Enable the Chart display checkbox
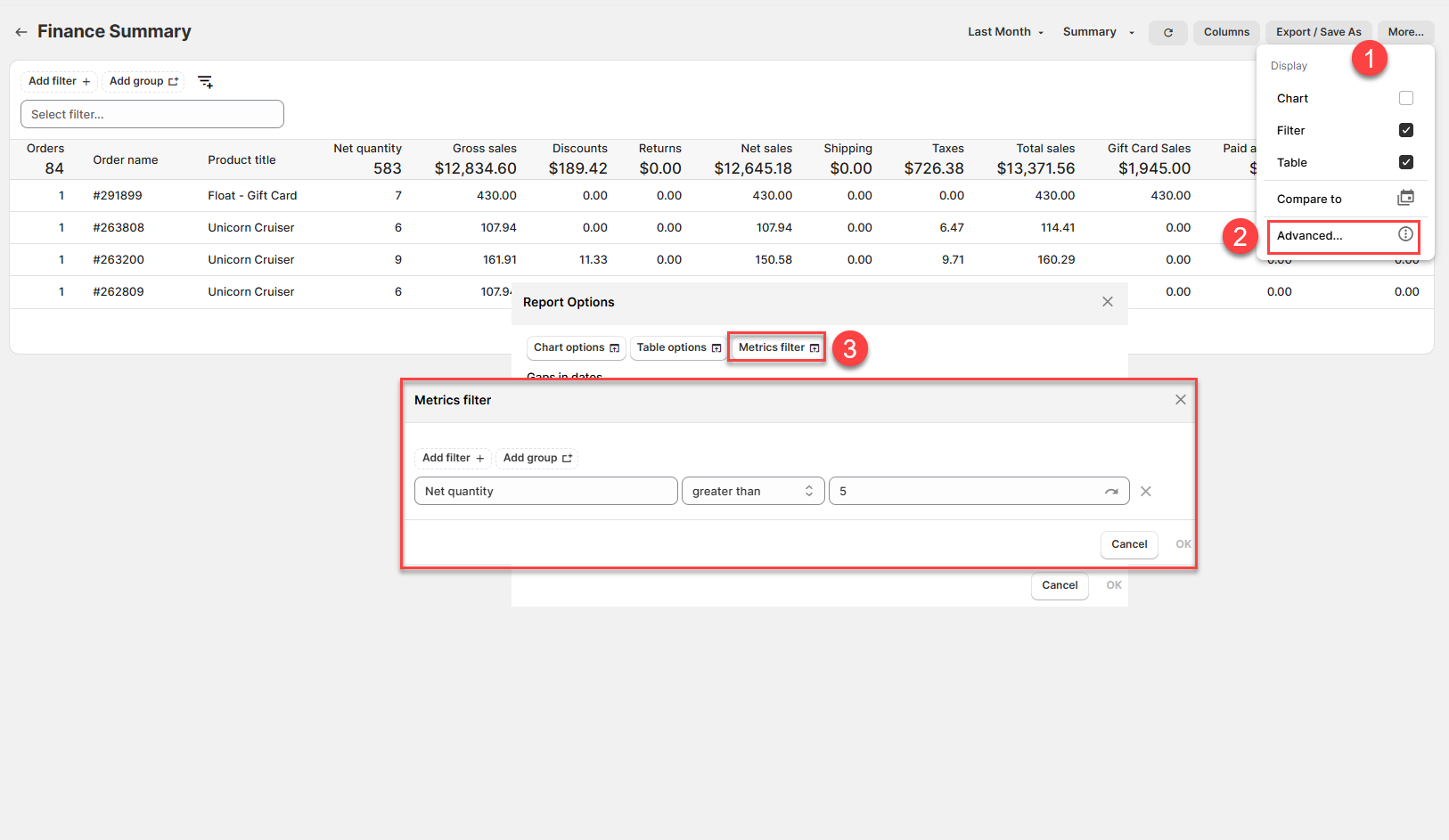The width and height of the screenshot is (1449, 840). click(x=1405, y=98)
